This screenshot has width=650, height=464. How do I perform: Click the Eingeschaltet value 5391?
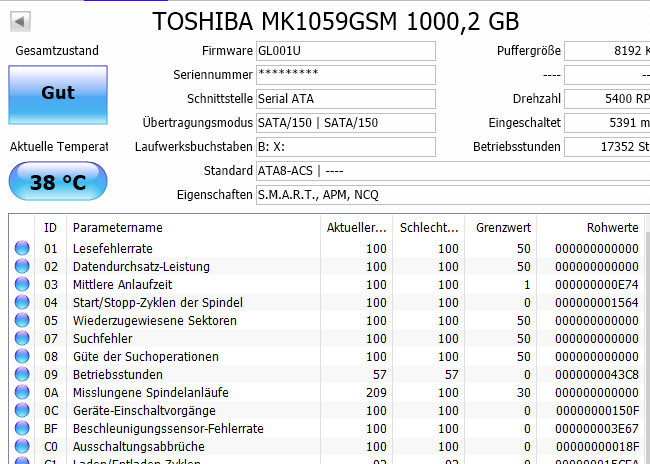click(607, 123)
